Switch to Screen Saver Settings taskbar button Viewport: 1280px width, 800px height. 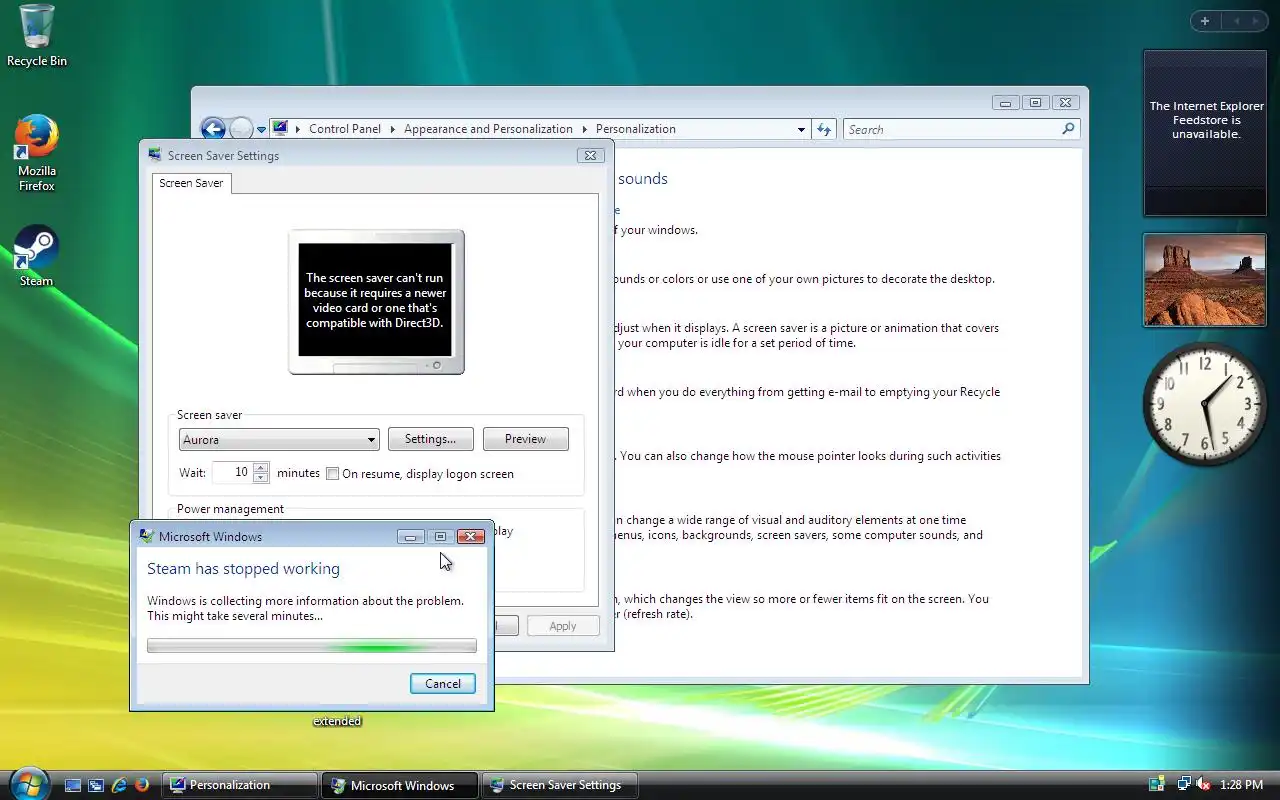point(560,785)
